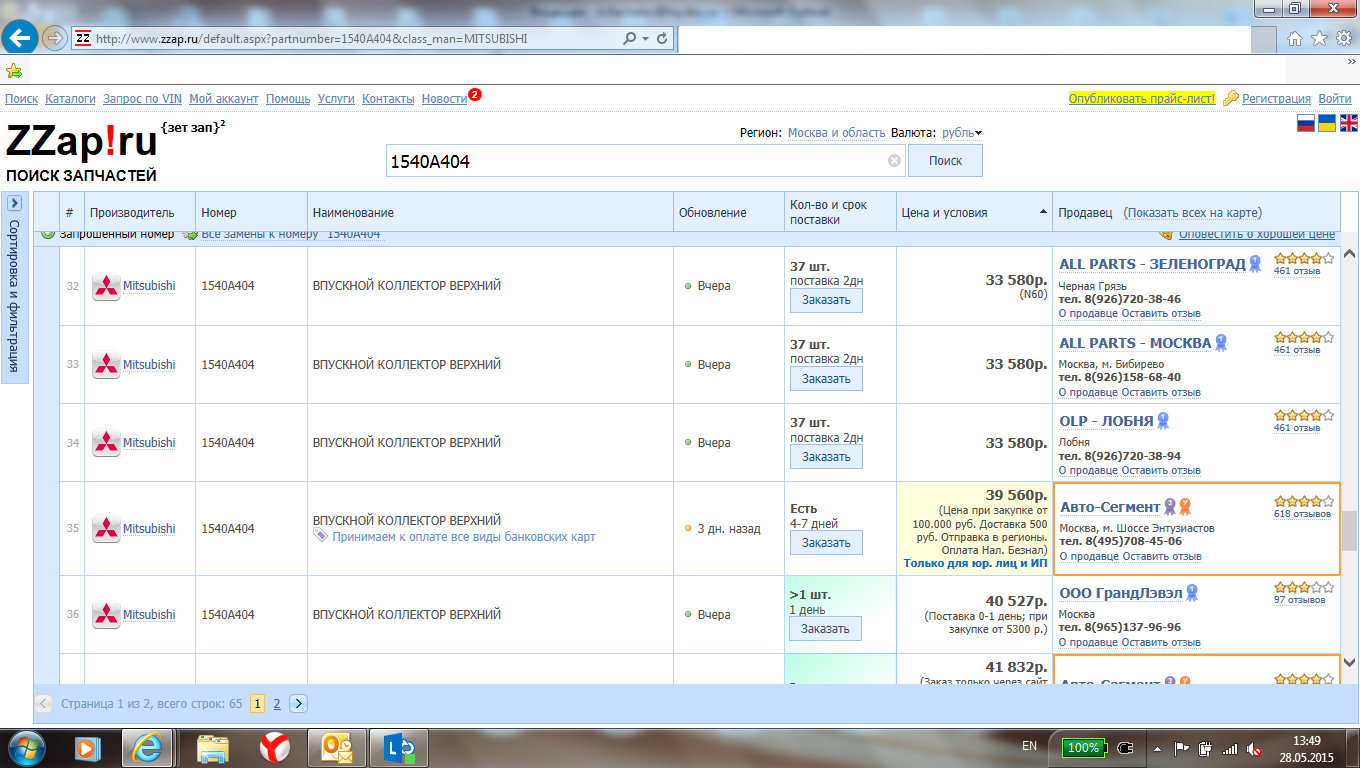
Task: Click the Mitsubishi logo in row 32
Action: click(106, 286)
